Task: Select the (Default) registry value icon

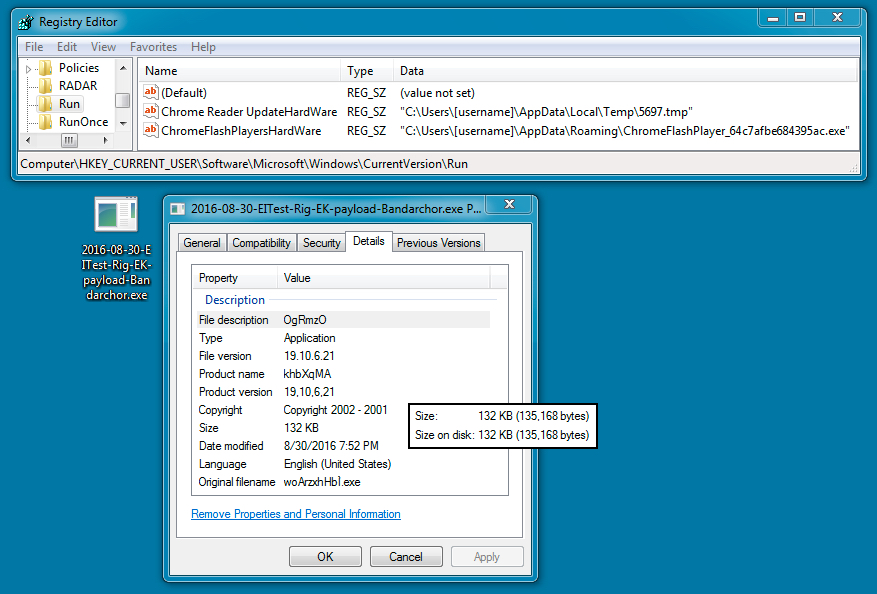Action: tap(151, 92)
